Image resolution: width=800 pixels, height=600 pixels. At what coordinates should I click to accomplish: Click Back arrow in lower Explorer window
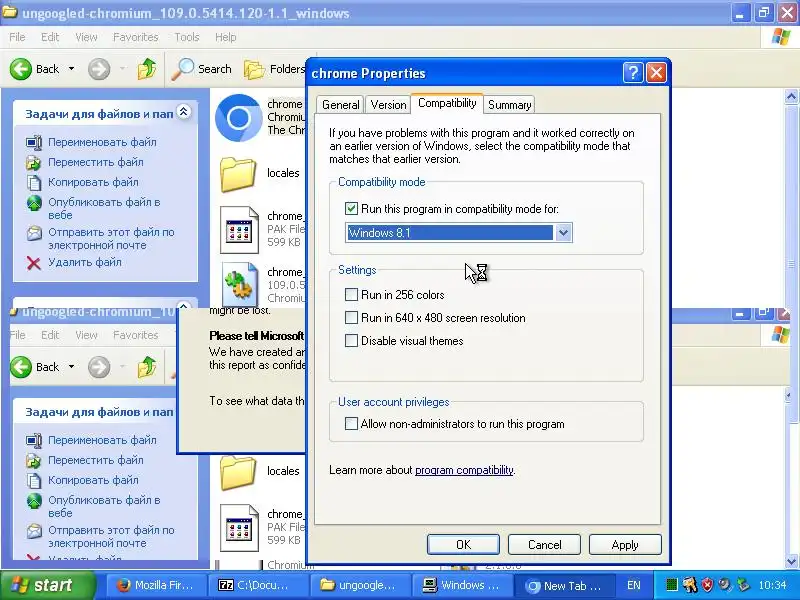(x=21, y=367)
